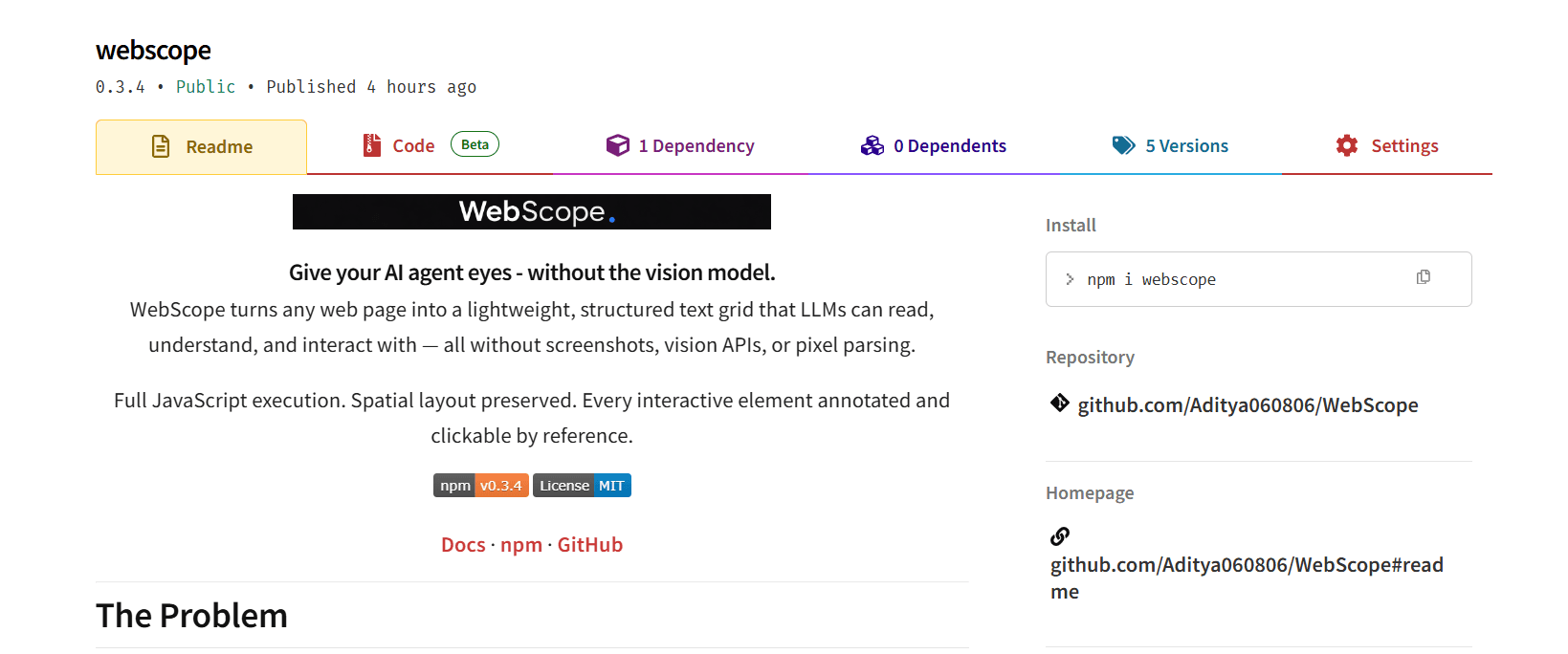Click the git icon next to the repository link

click(1059, 403)
